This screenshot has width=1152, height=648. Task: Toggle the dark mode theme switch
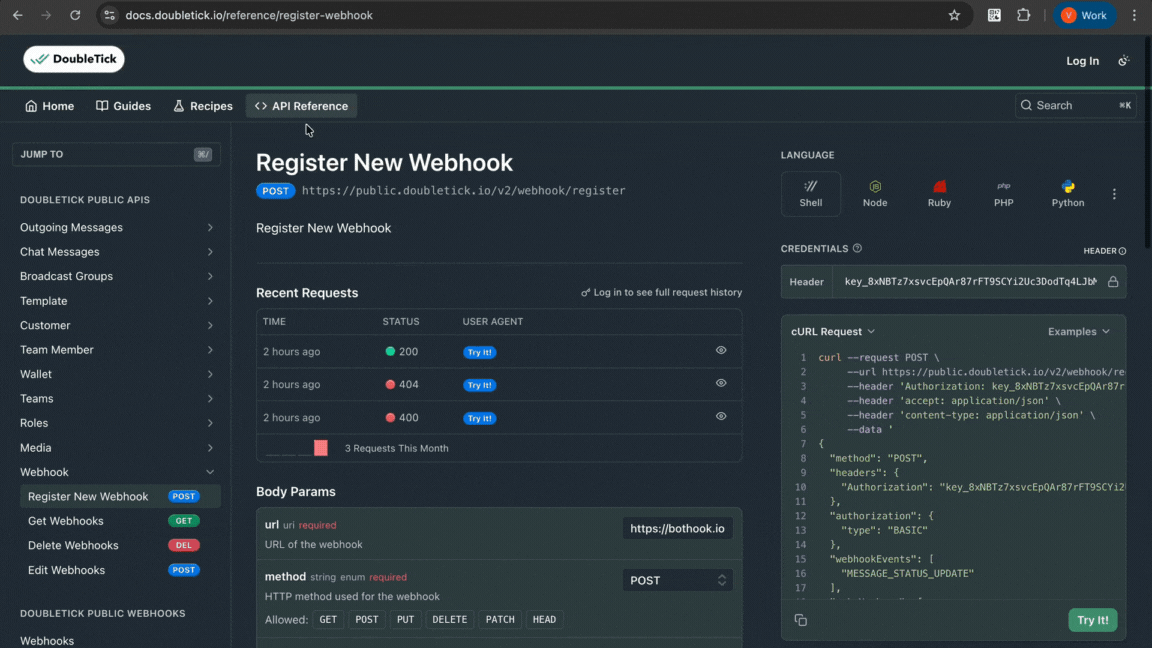pos(1124,61)
